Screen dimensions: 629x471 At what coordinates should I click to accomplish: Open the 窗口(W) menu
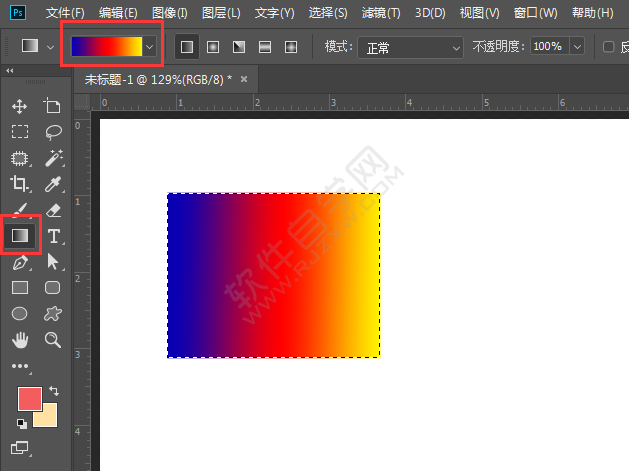536,13
